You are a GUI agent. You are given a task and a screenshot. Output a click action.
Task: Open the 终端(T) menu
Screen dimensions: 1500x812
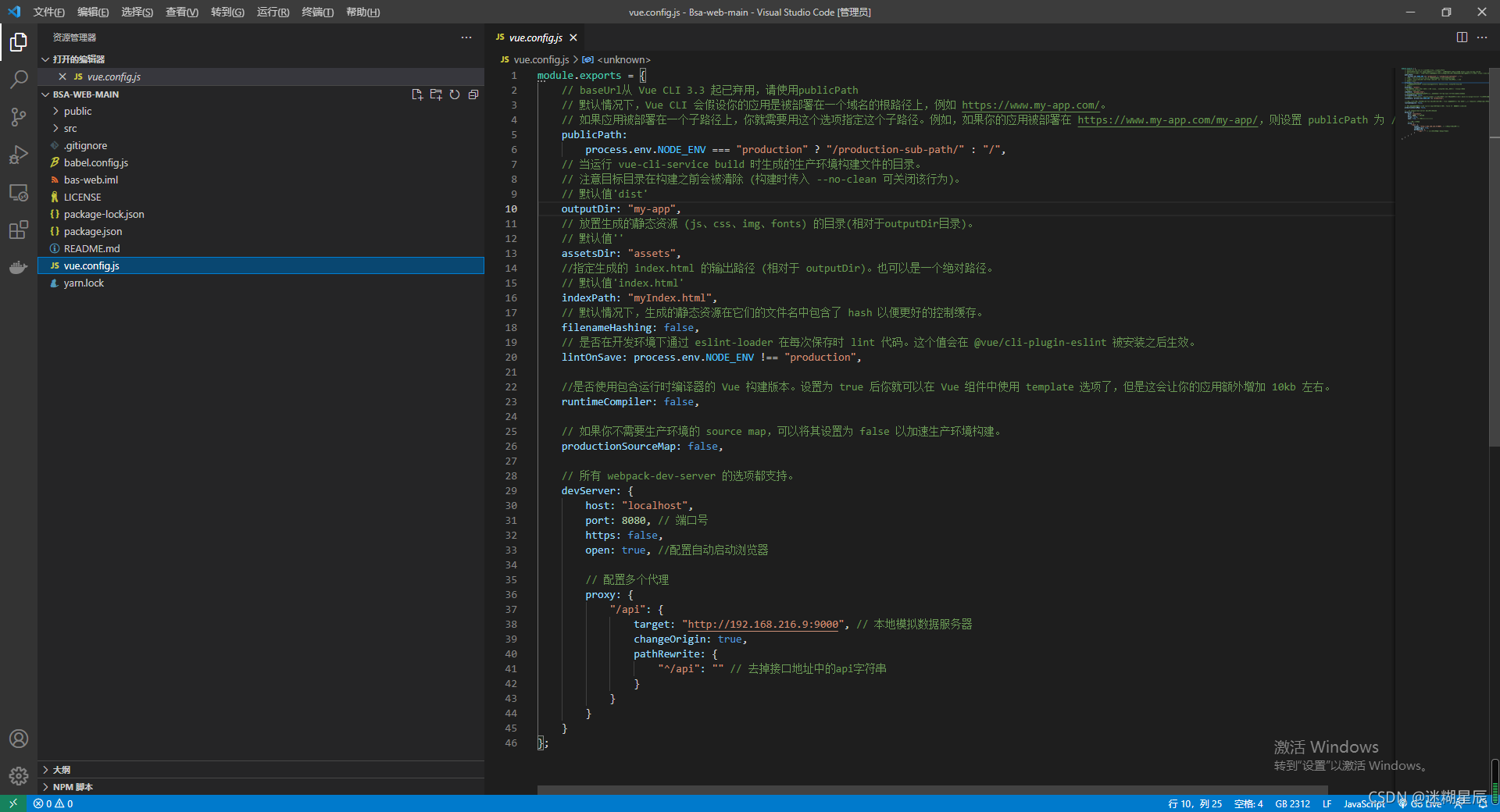(x=317, y=12)
